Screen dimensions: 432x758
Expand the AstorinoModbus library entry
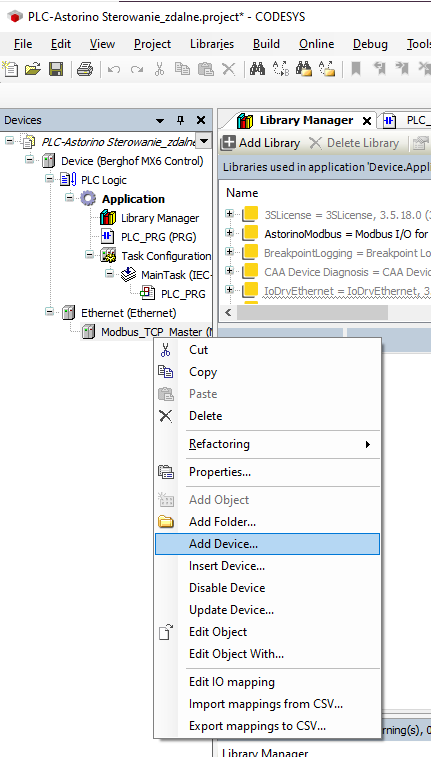(230, 233)
